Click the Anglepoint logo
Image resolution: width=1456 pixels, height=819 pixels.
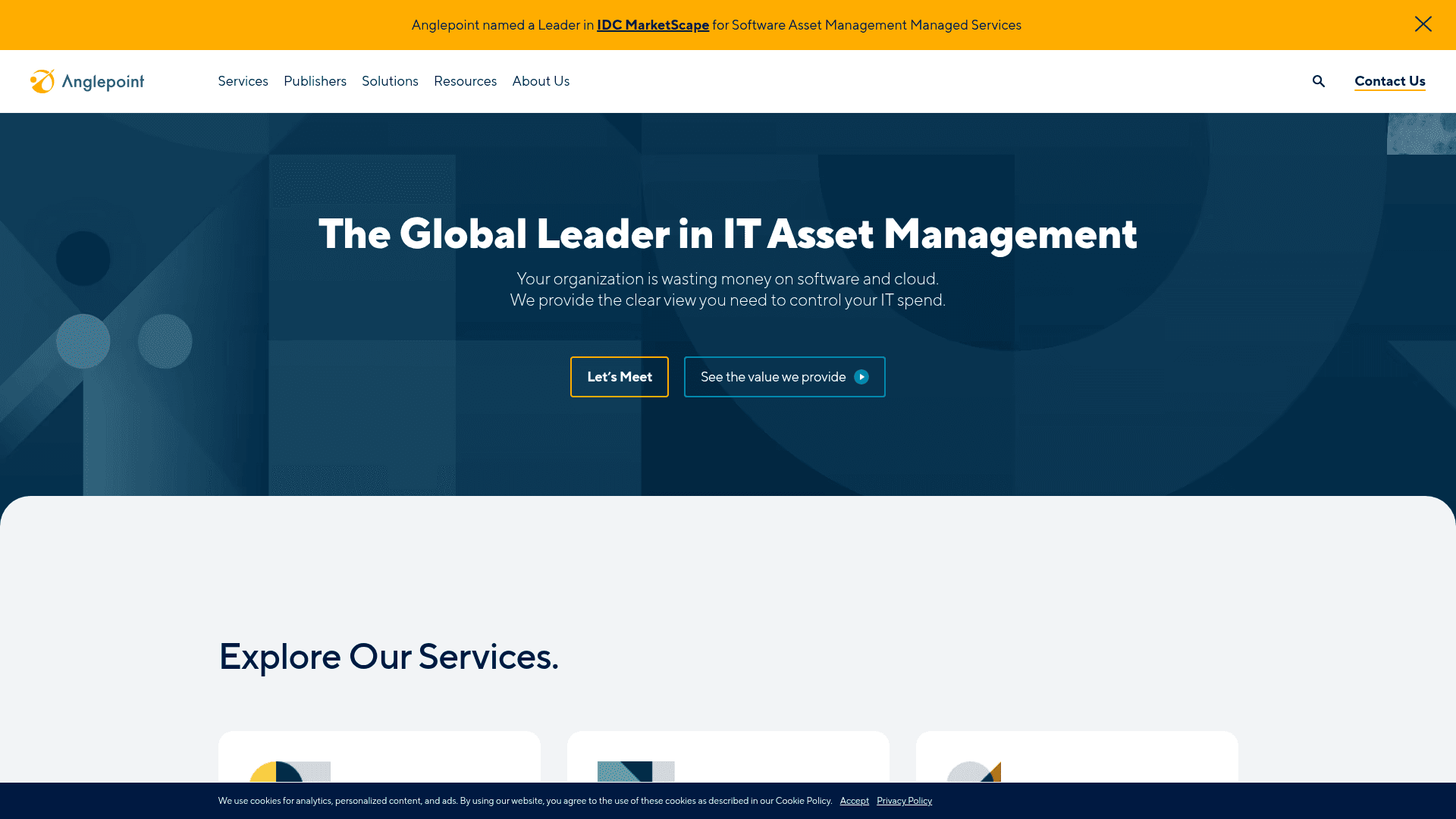point(87,81)
